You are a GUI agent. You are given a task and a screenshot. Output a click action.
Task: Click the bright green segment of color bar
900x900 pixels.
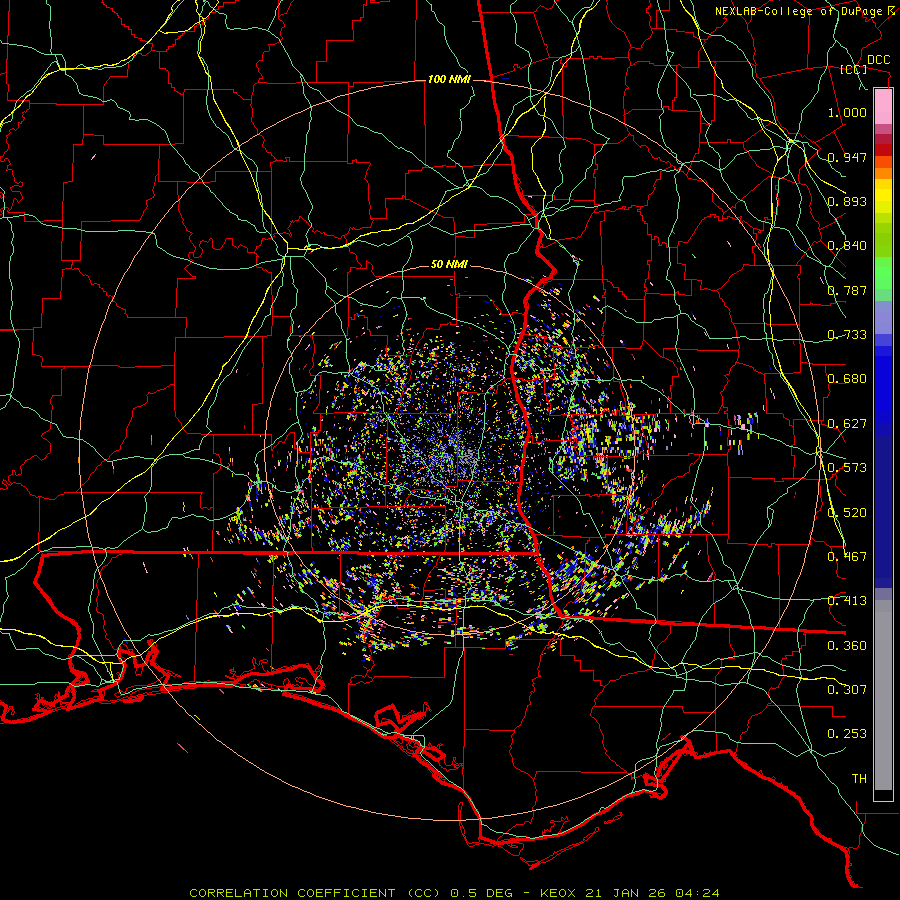tap(883, 273)
